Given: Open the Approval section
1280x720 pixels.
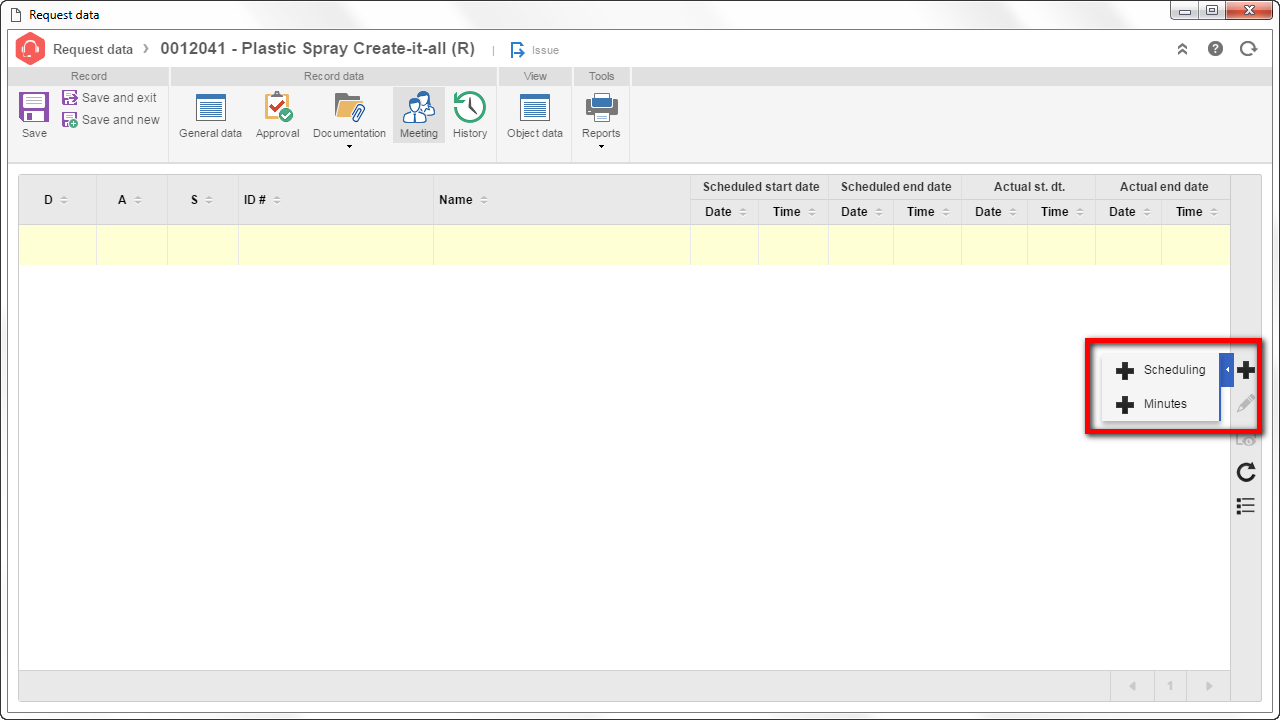Looking at the screenshot, I should click(x=278, y=115).
